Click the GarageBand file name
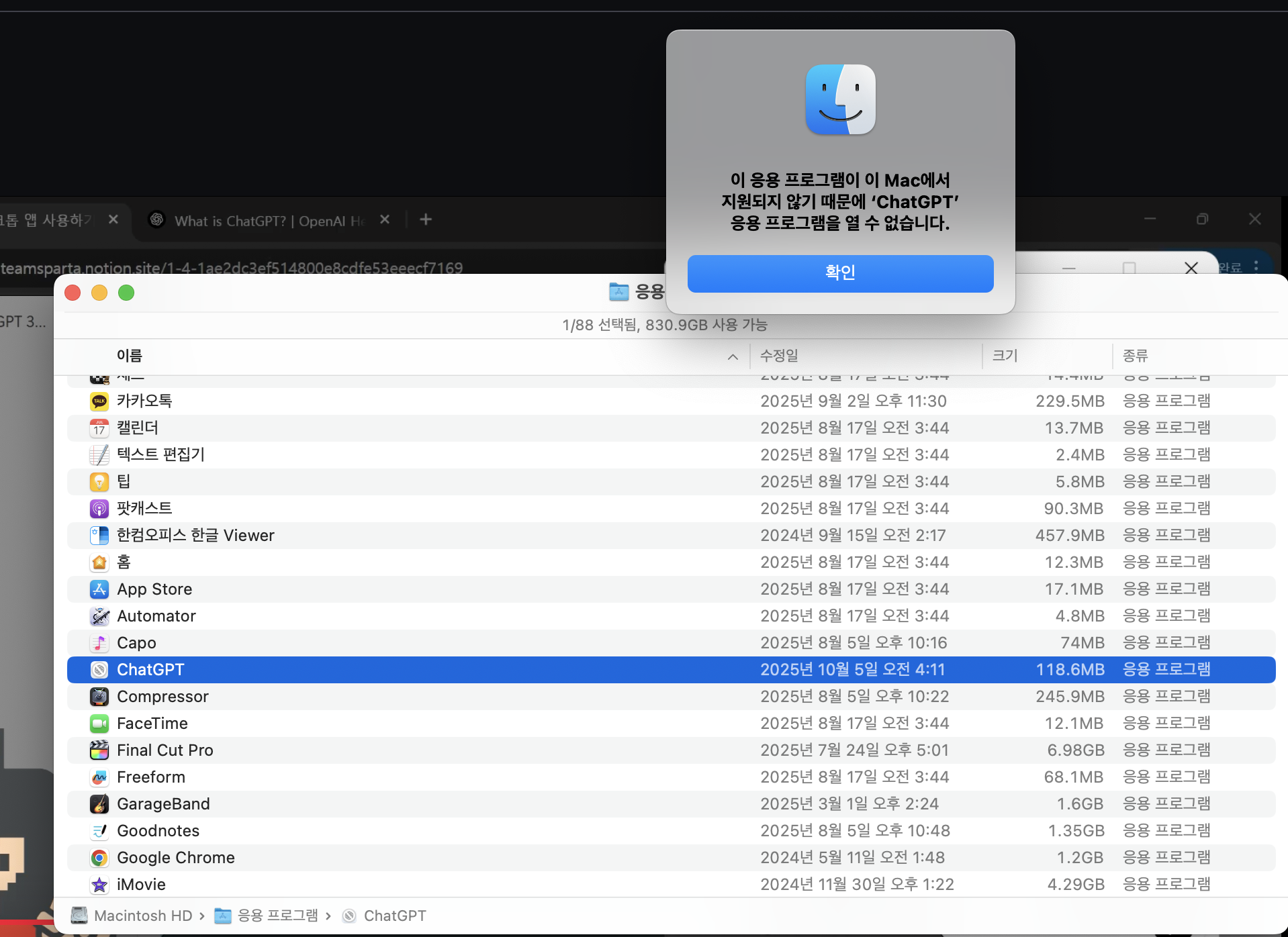This screenshot has height=937, width=1288. pos(163,804)
